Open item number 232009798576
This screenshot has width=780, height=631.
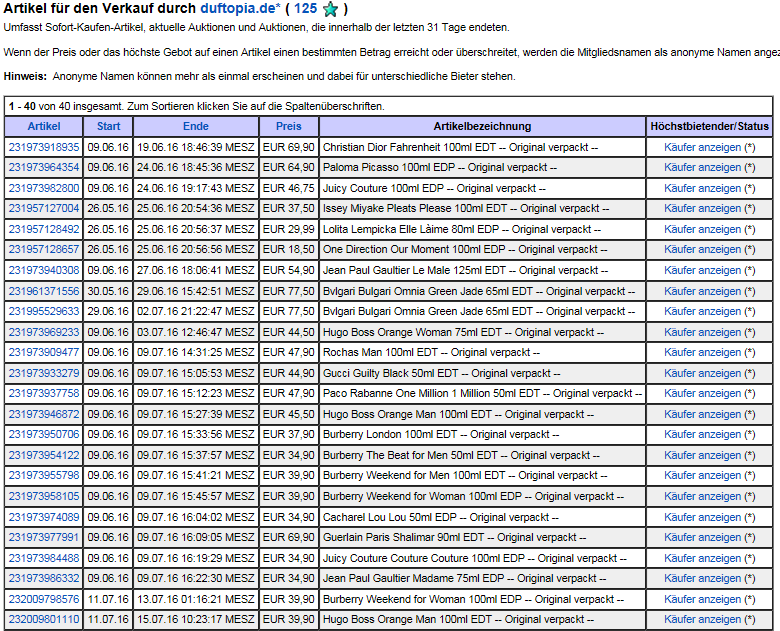pyautogui.click(x=44, y=599)
